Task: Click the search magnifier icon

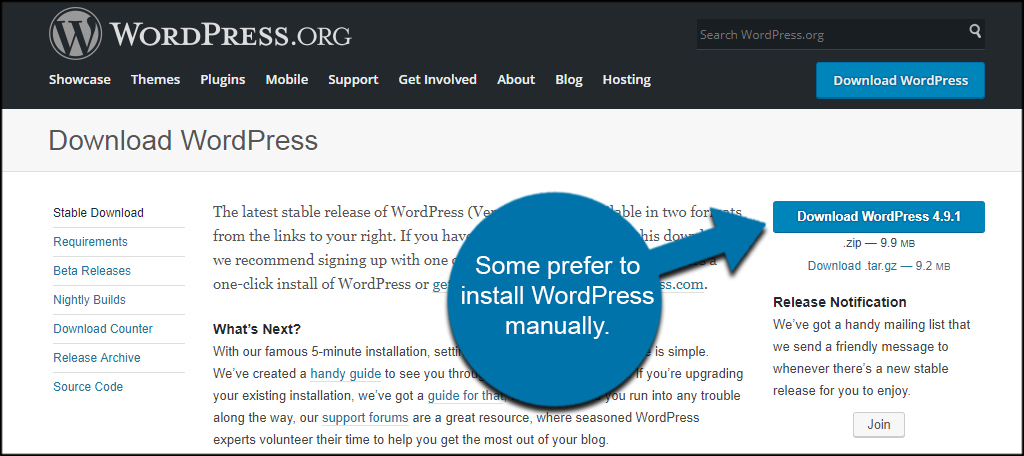Action: (975, 31)
